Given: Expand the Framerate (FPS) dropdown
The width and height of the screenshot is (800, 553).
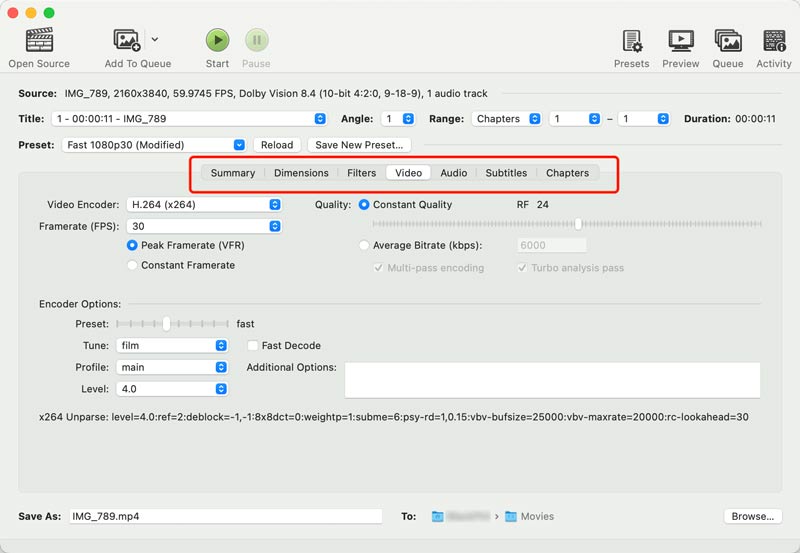Looking at the screenshot, I should coord(204,226).
